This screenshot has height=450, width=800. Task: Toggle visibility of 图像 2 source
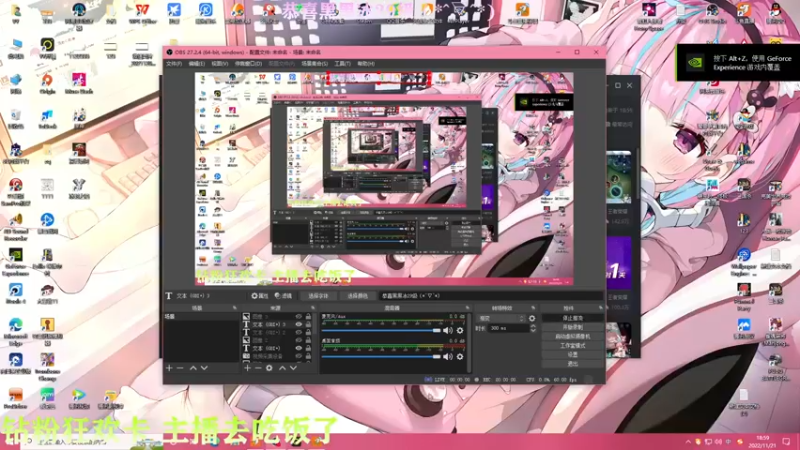tap(299, 340)
